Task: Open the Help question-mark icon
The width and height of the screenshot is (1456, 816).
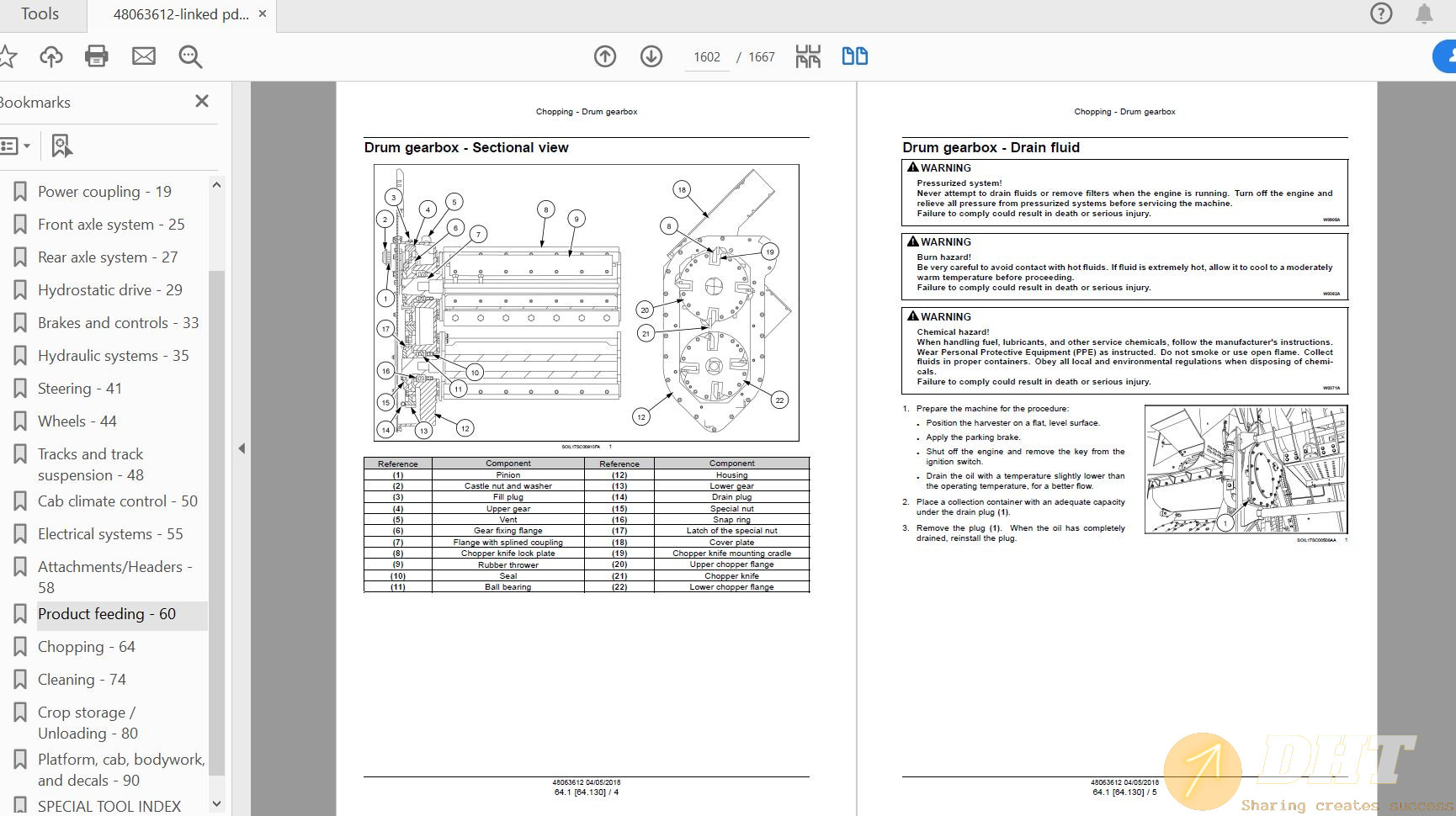Action: [x=1381, y=13]
